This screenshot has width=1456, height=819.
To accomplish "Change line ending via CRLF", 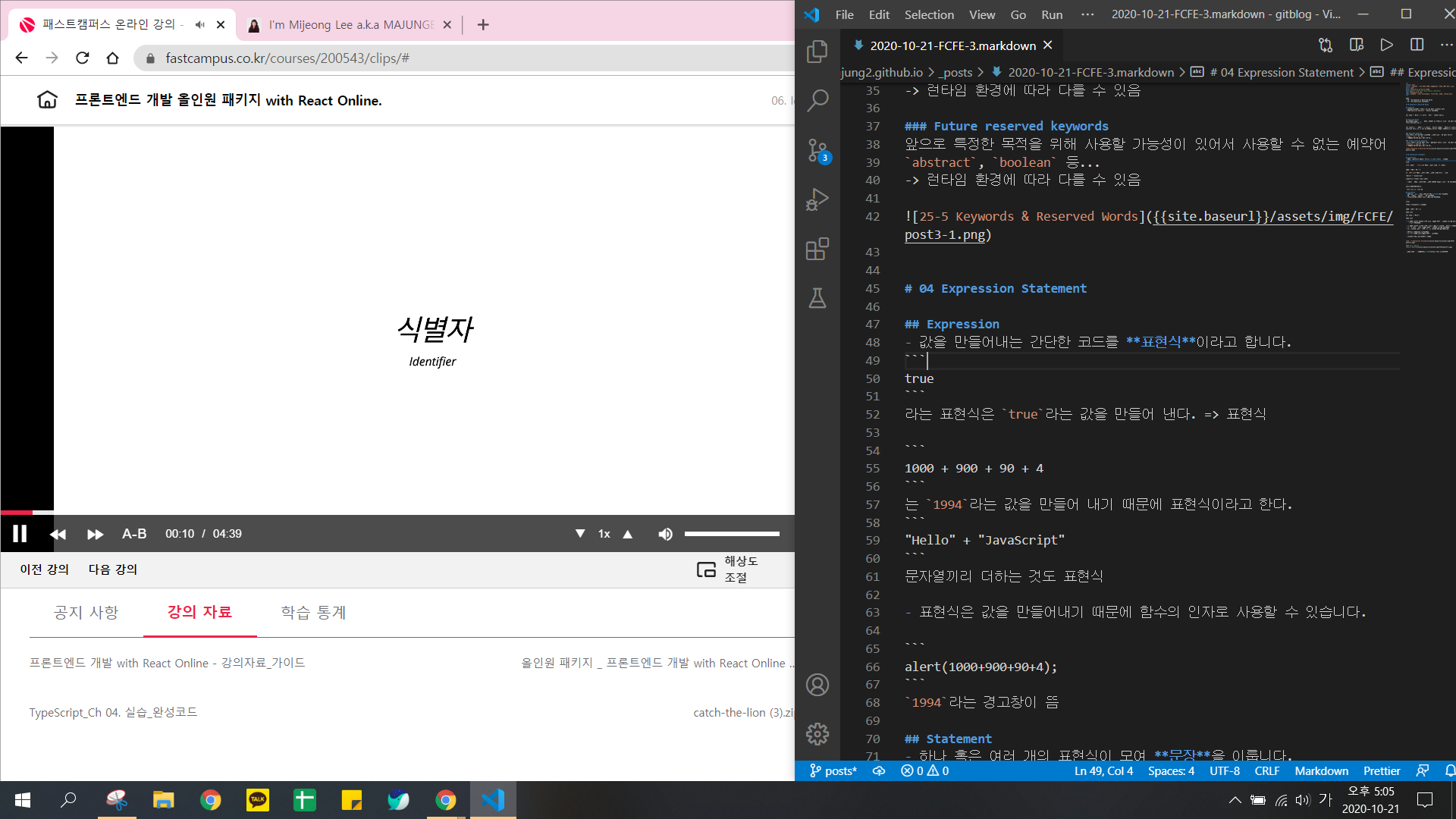I will 1266,770.
